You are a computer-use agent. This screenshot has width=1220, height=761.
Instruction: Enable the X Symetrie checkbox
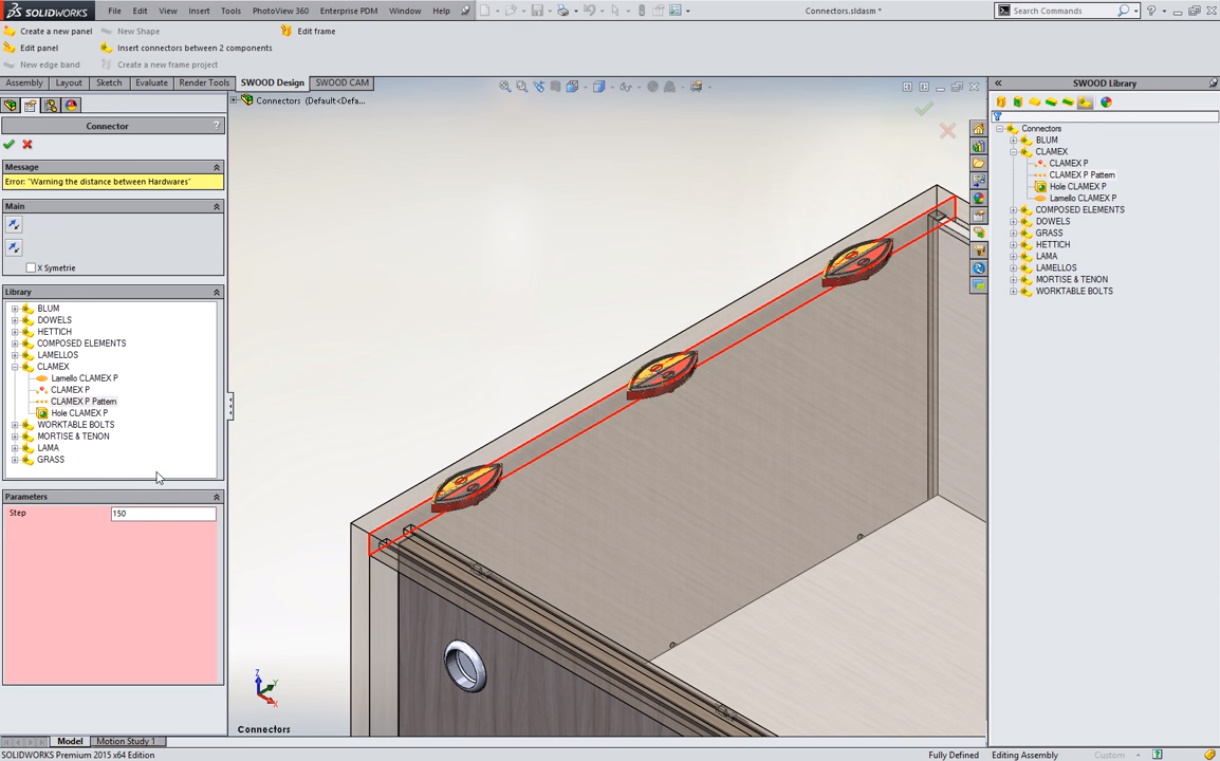tap(31, 268)
